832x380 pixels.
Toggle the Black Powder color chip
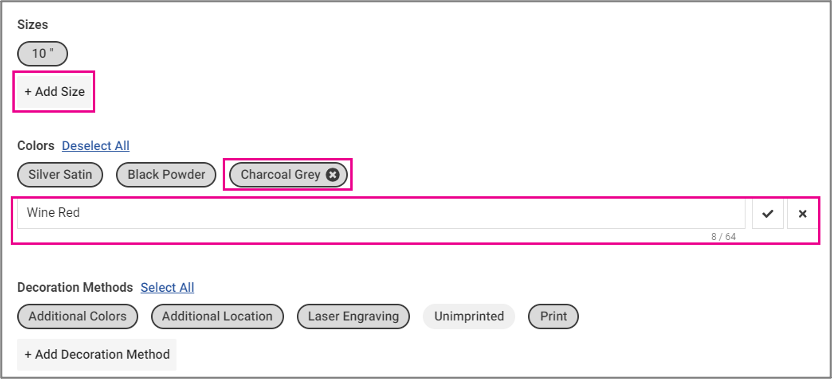pyautogui.click(x=166, y=175)
